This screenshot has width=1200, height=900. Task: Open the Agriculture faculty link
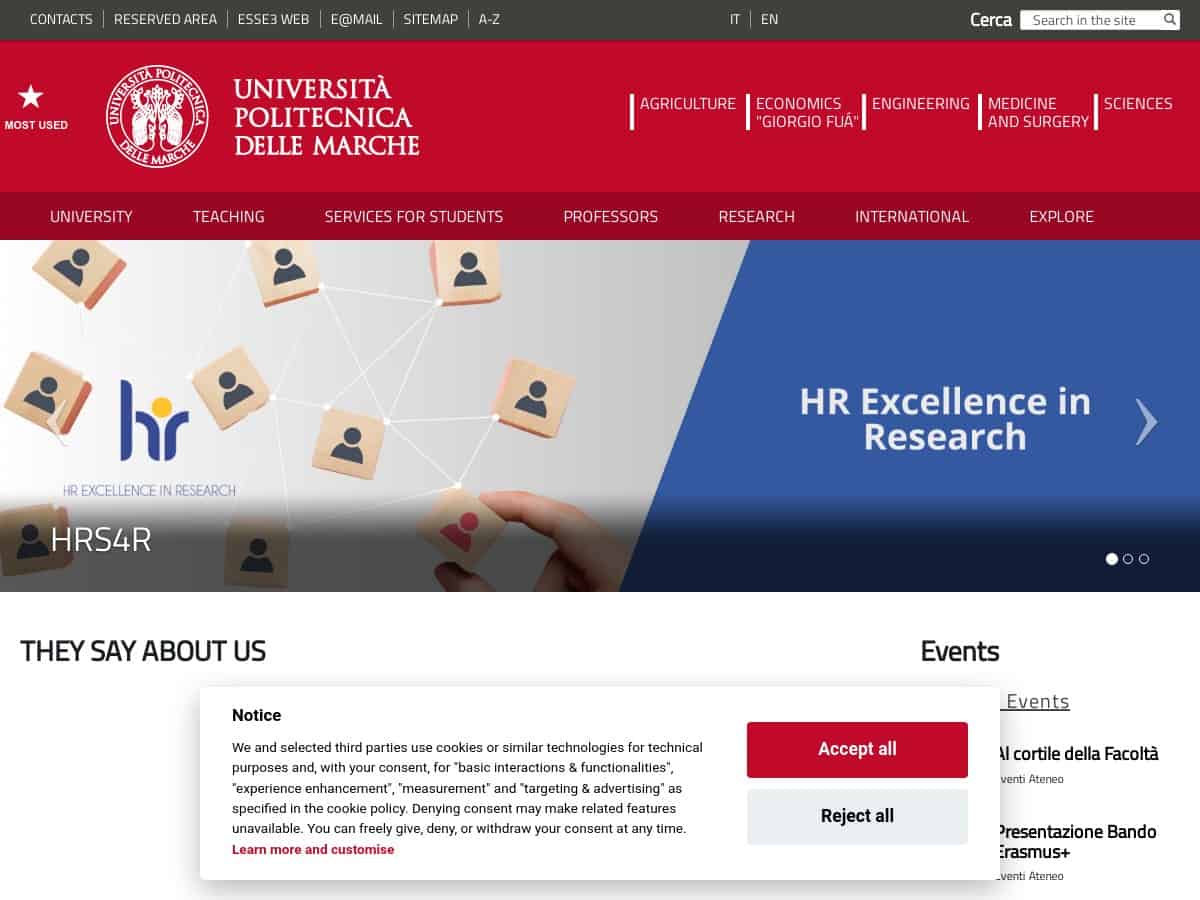click(x=688, y=103)
